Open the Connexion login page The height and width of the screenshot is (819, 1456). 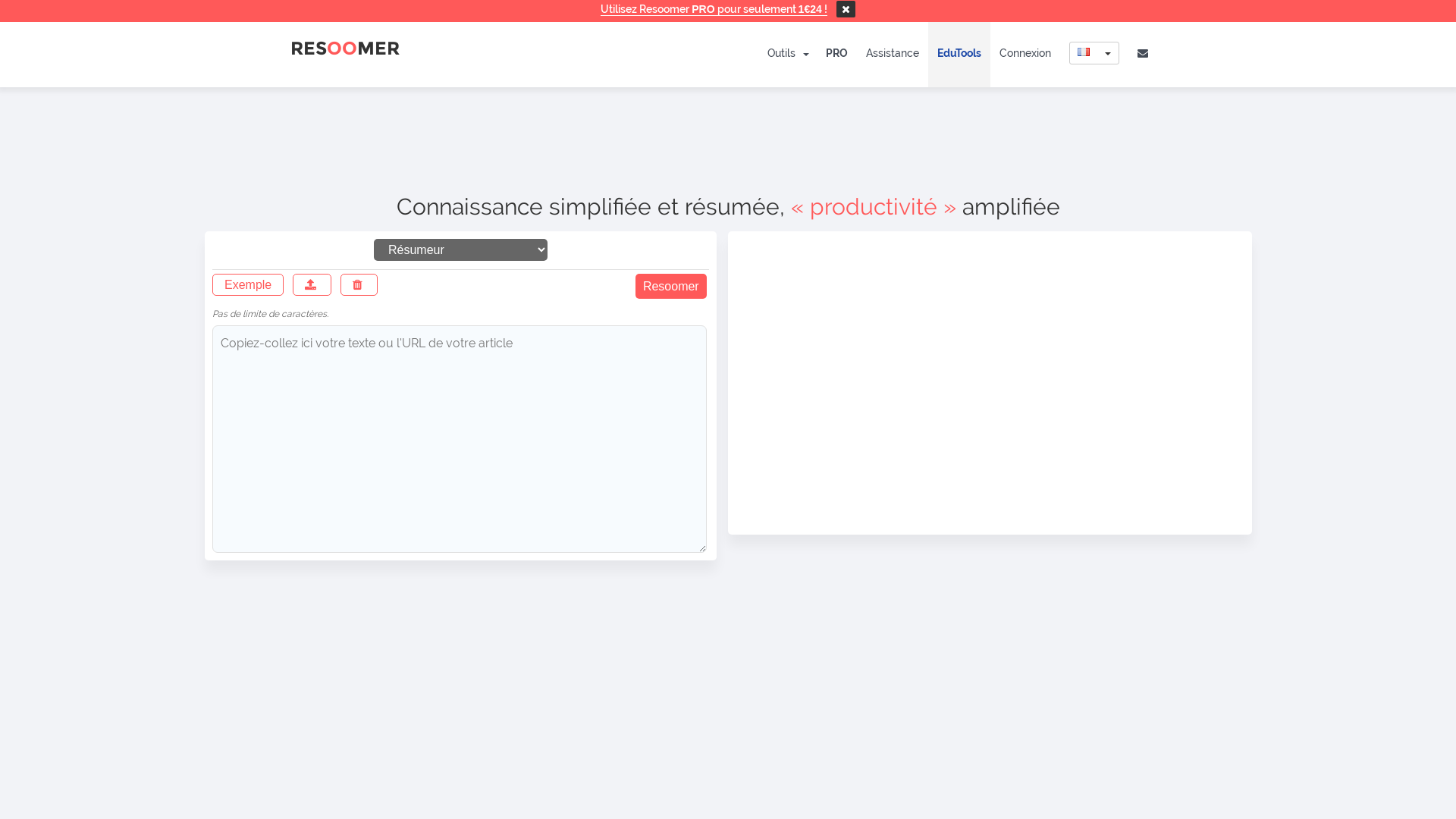(1025, 53)
